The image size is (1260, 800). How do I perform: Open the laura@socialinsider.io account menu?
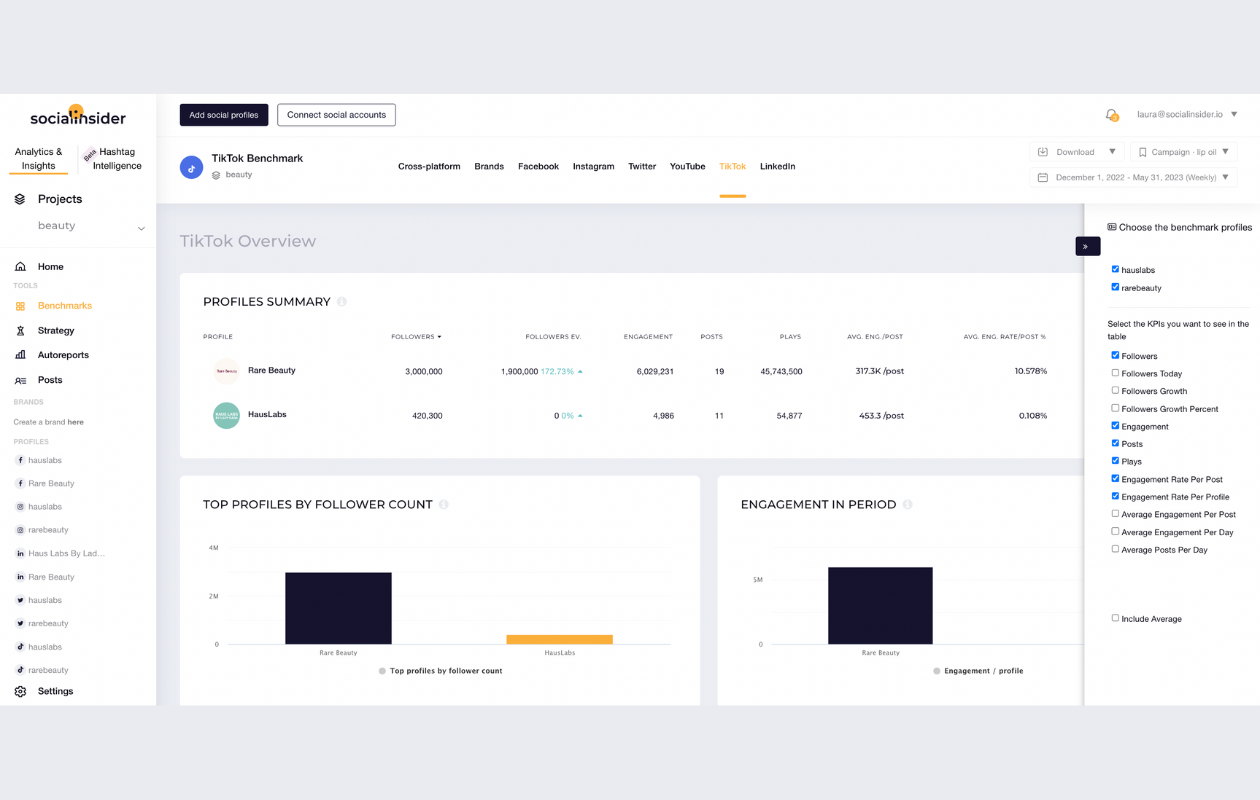point(1187,115)
